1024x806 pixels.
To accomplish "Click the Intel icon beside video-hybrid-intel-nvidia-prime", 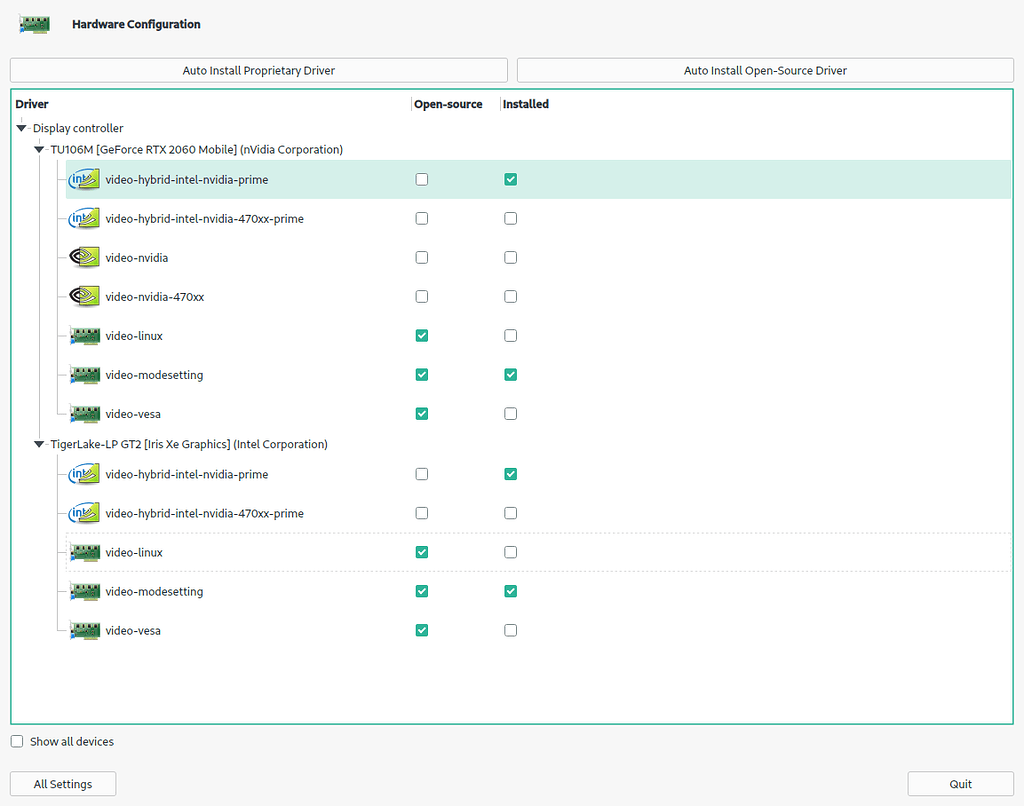I will pyautogui.click(x=84, y=179).
